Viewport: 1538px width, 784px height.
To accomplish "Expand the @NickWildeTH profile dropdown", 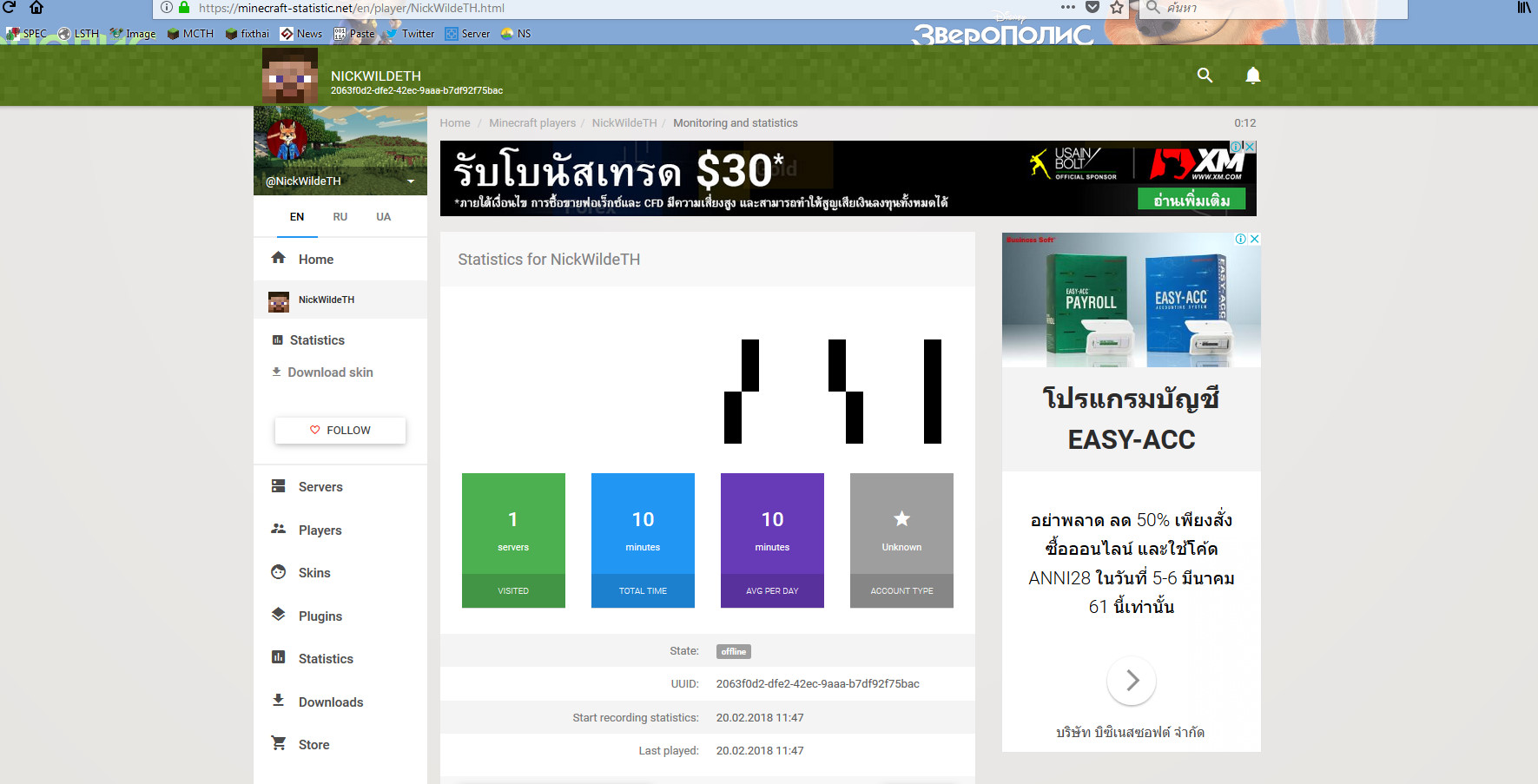I will [411, 181].
